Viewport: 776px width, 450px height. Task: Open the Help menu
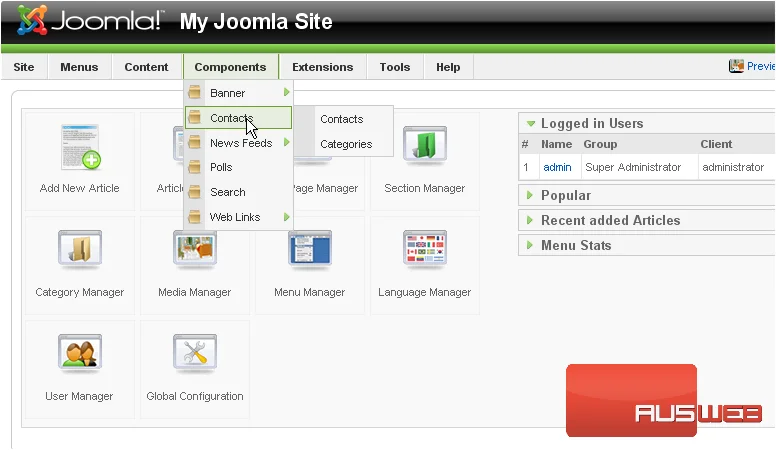click(x=448, y=67)
